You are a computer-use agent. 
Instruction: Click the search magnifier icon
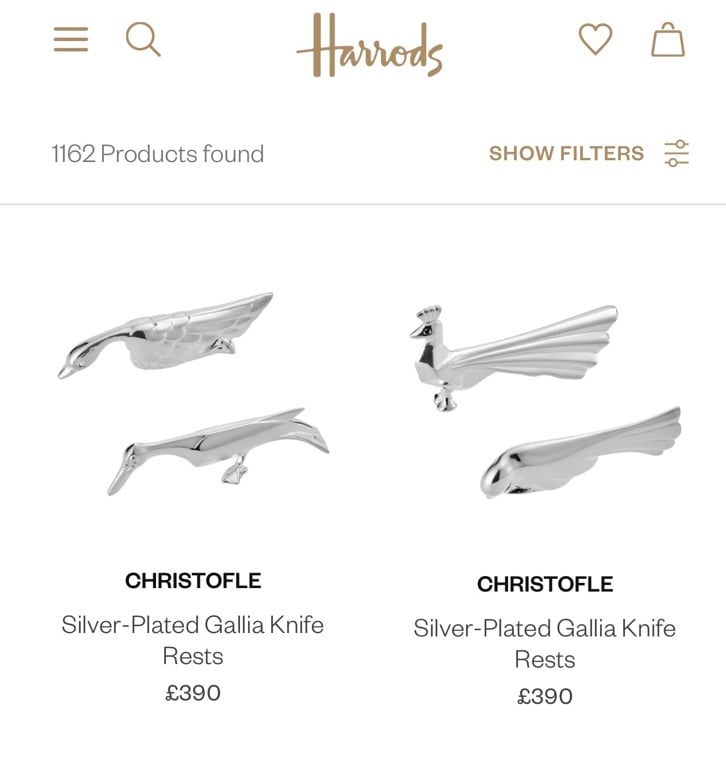point(143,40)
